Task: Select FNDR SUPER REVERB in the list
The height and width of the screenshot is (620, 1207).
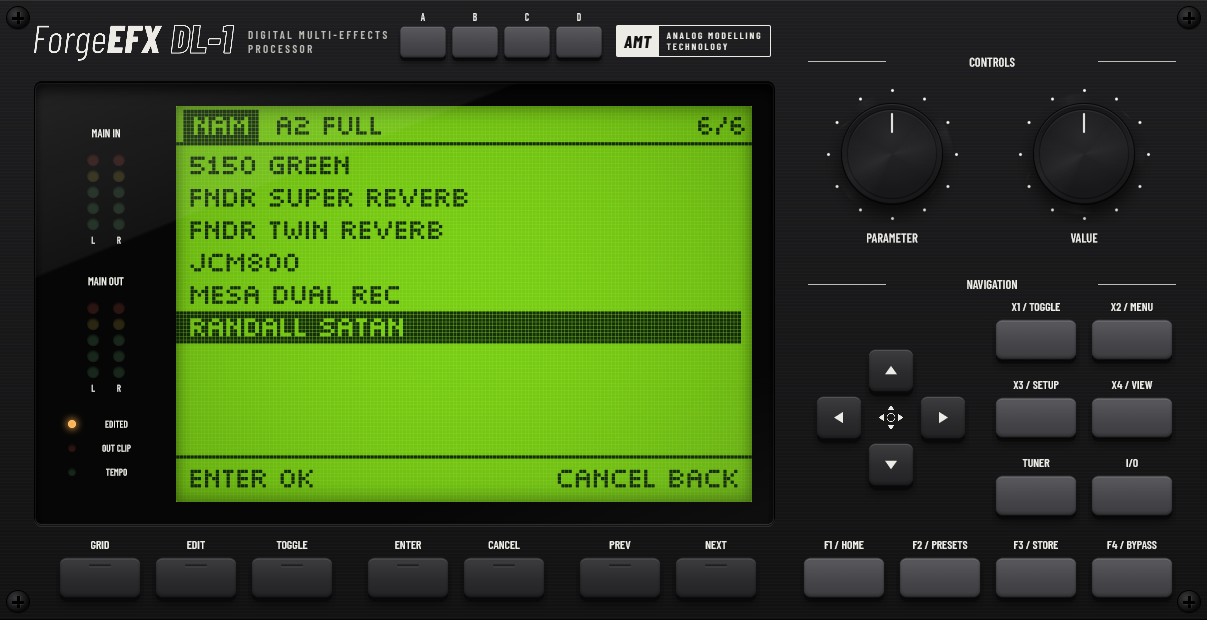Action: tap(459, 198)
